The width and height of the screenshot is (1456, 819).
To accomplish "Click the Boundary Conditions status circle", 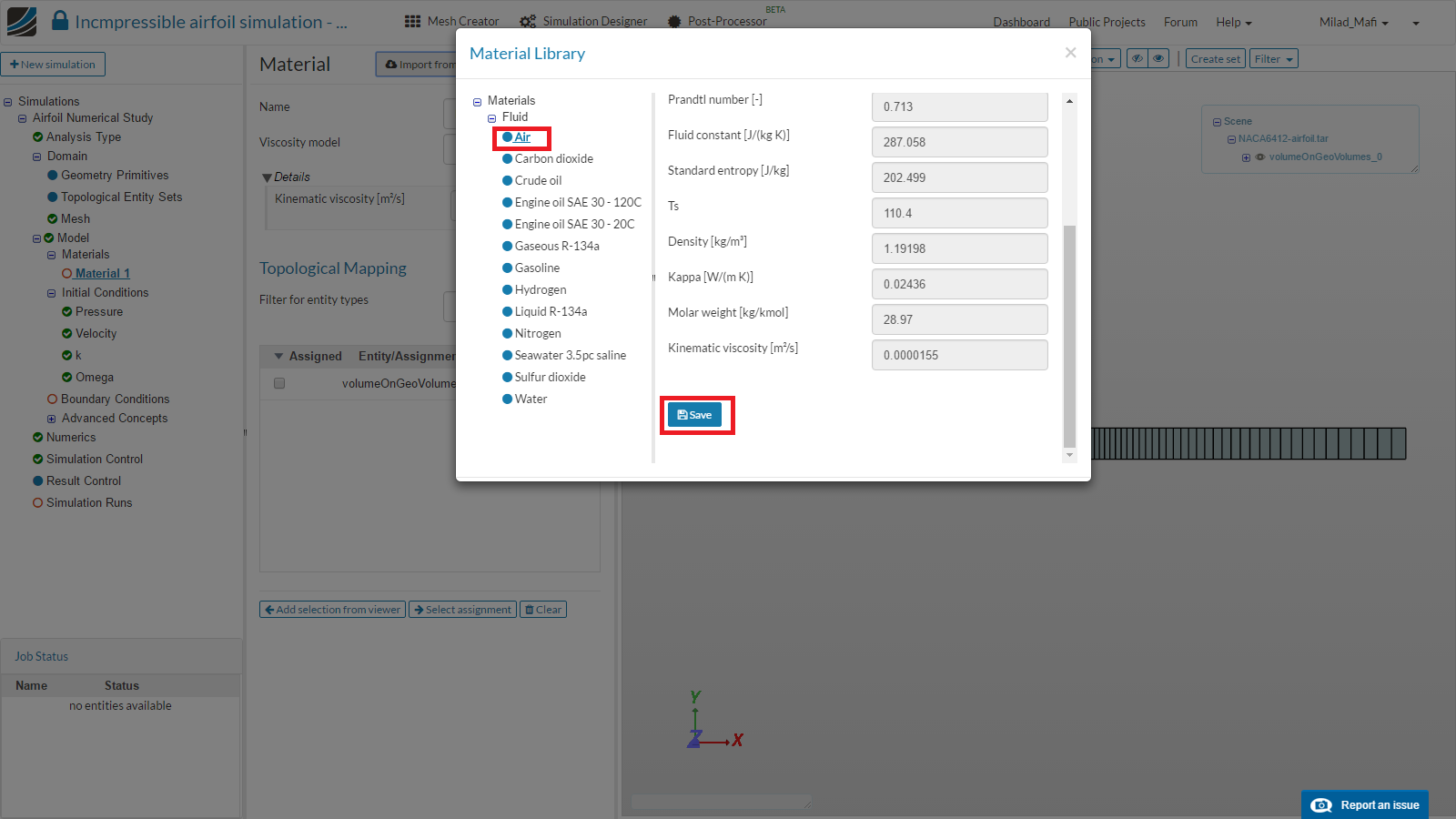I will click(x=53, y=399).
